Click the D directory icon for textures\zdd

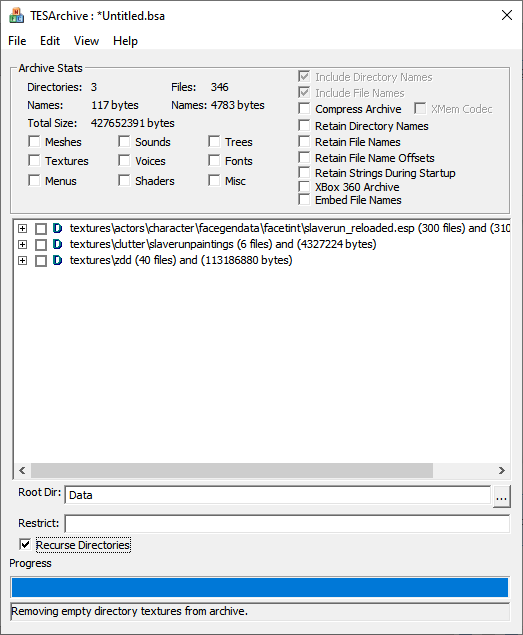tap(58, 260)
